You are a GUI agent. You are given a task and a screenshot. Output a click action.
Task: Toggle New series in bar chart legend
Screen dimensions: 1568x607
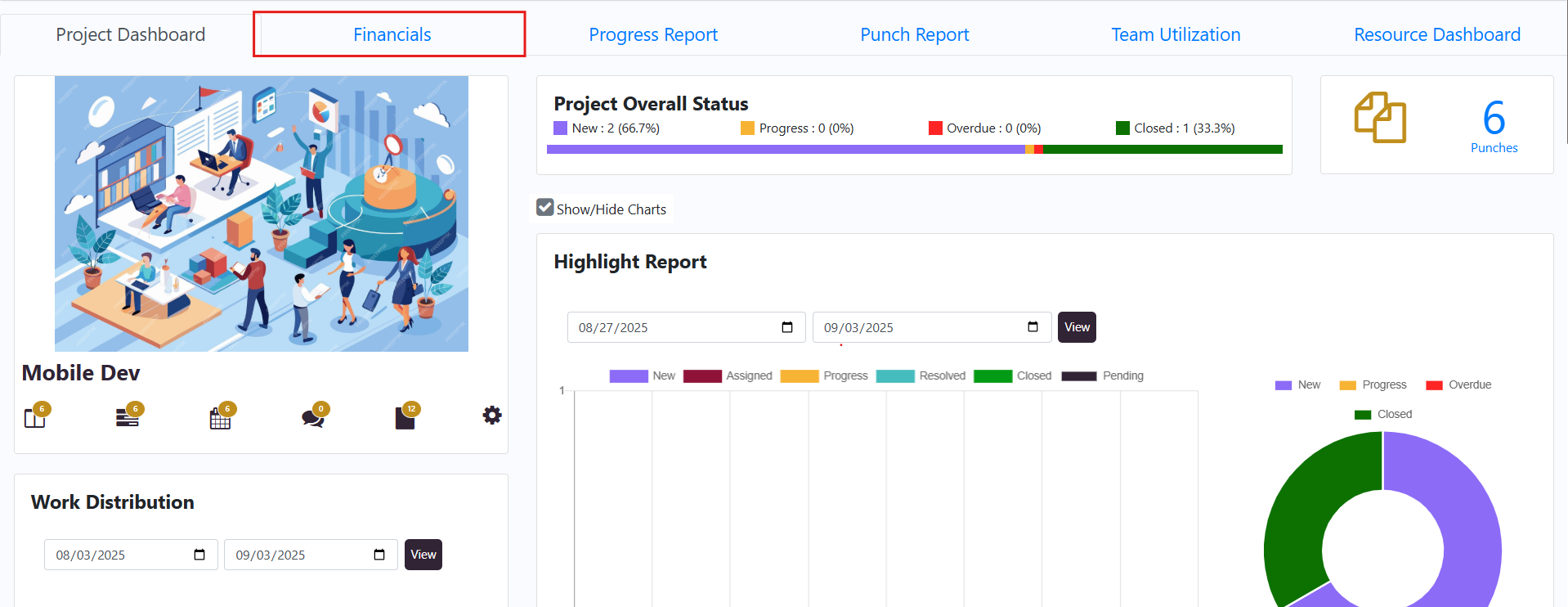(x=643, y=376)
